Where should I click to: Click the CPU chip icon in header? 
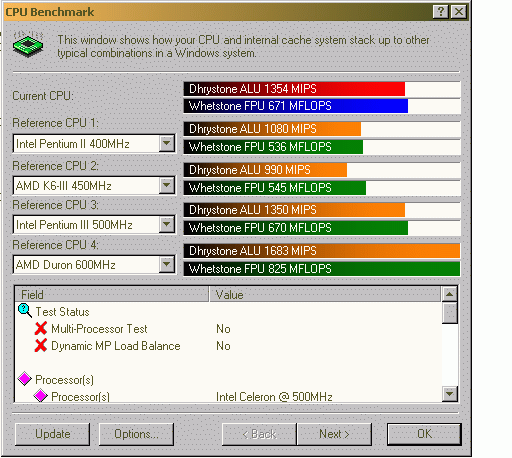(28, 44)
